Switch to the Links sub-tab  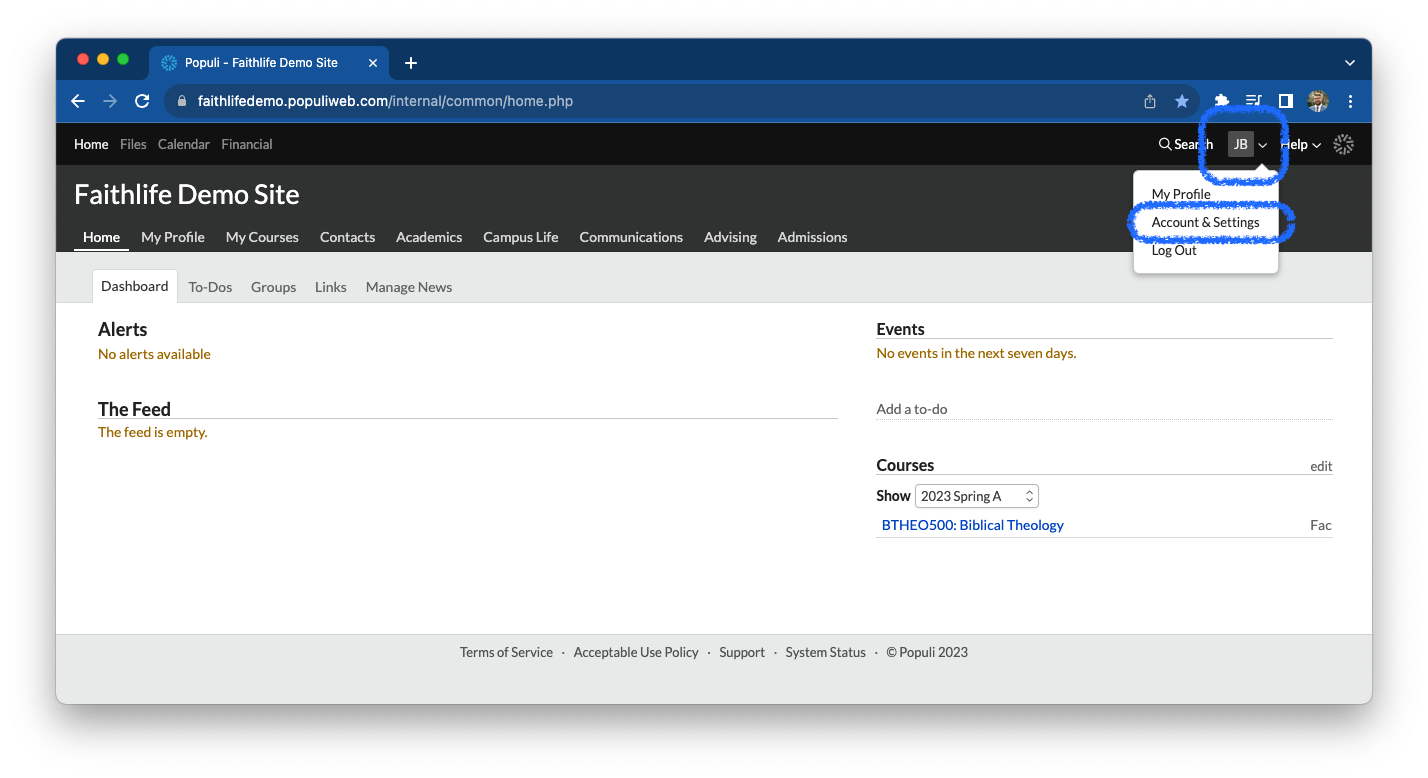click(x=331, y=287)
